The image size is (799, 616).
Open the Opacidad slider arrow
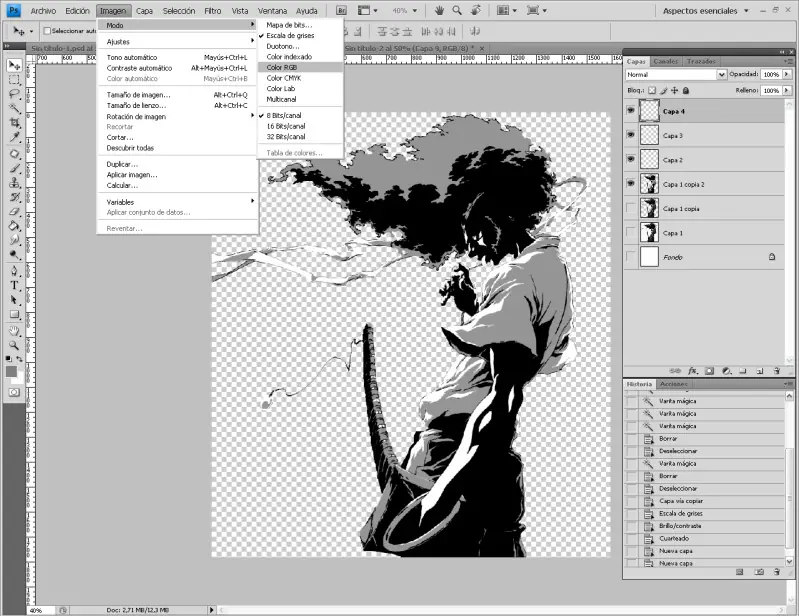click(x=787, y=74)
